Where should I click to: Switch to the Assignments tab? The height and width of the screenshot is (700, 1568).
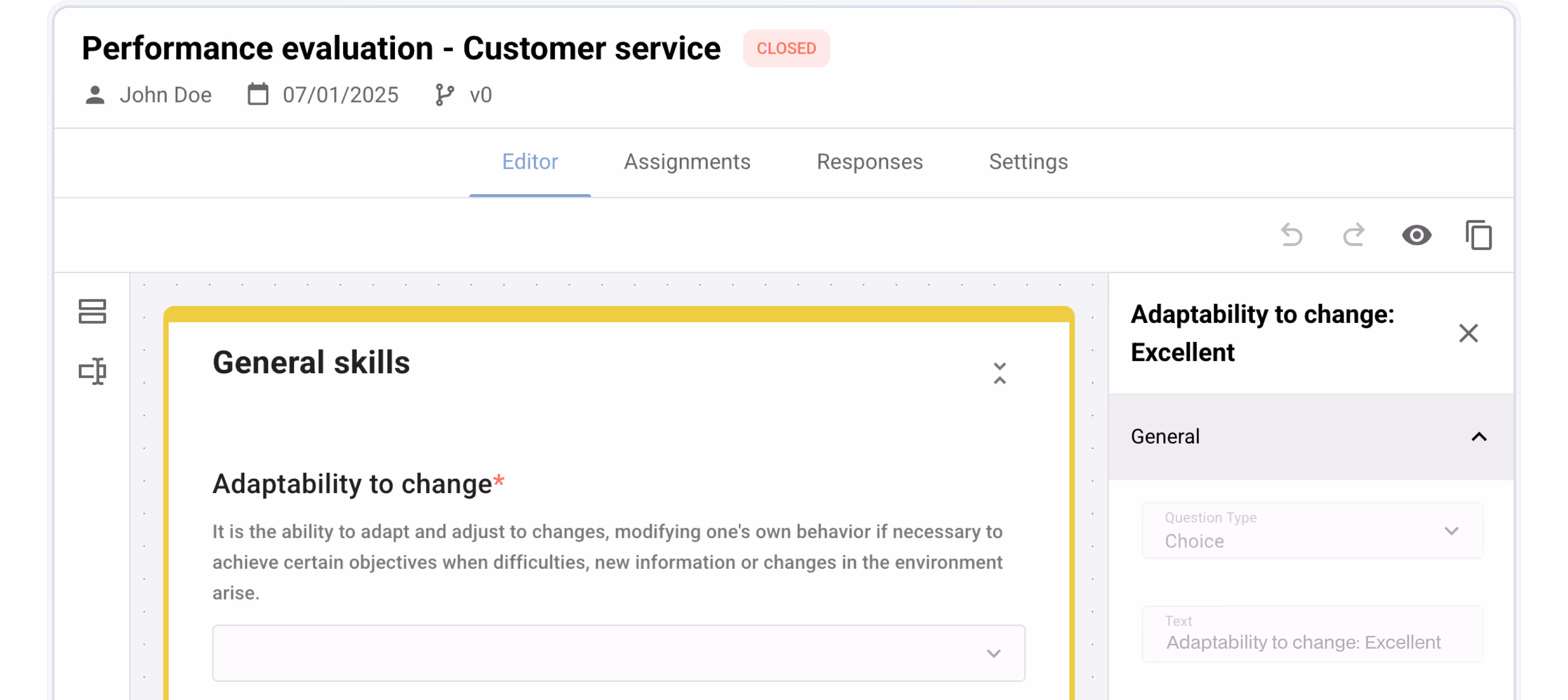tap(687, 162)
